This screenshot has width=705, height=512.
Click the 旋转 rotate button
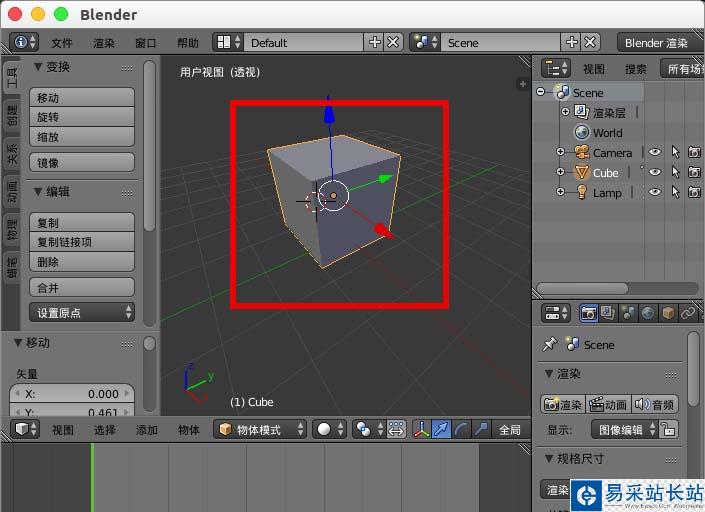(x=84, y=117)
